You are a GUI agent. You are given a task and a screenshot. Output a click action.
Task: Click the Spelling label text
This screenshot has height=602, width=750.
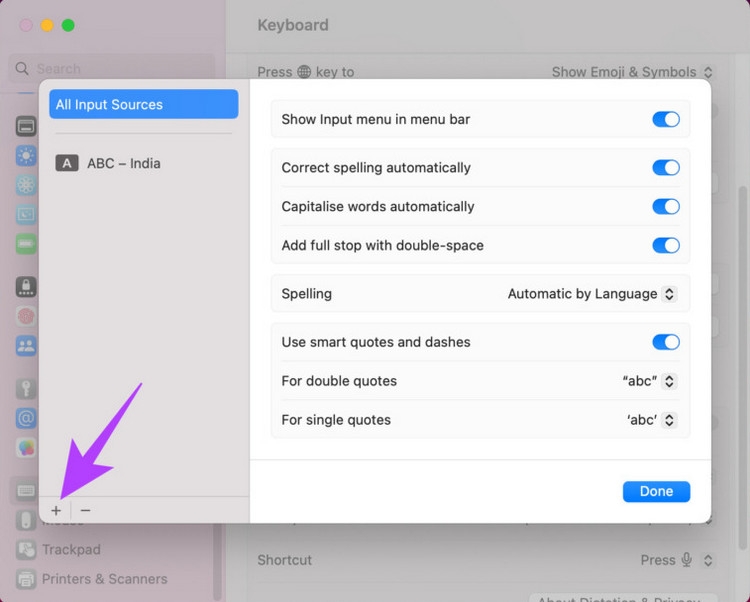tap(307, 294)
